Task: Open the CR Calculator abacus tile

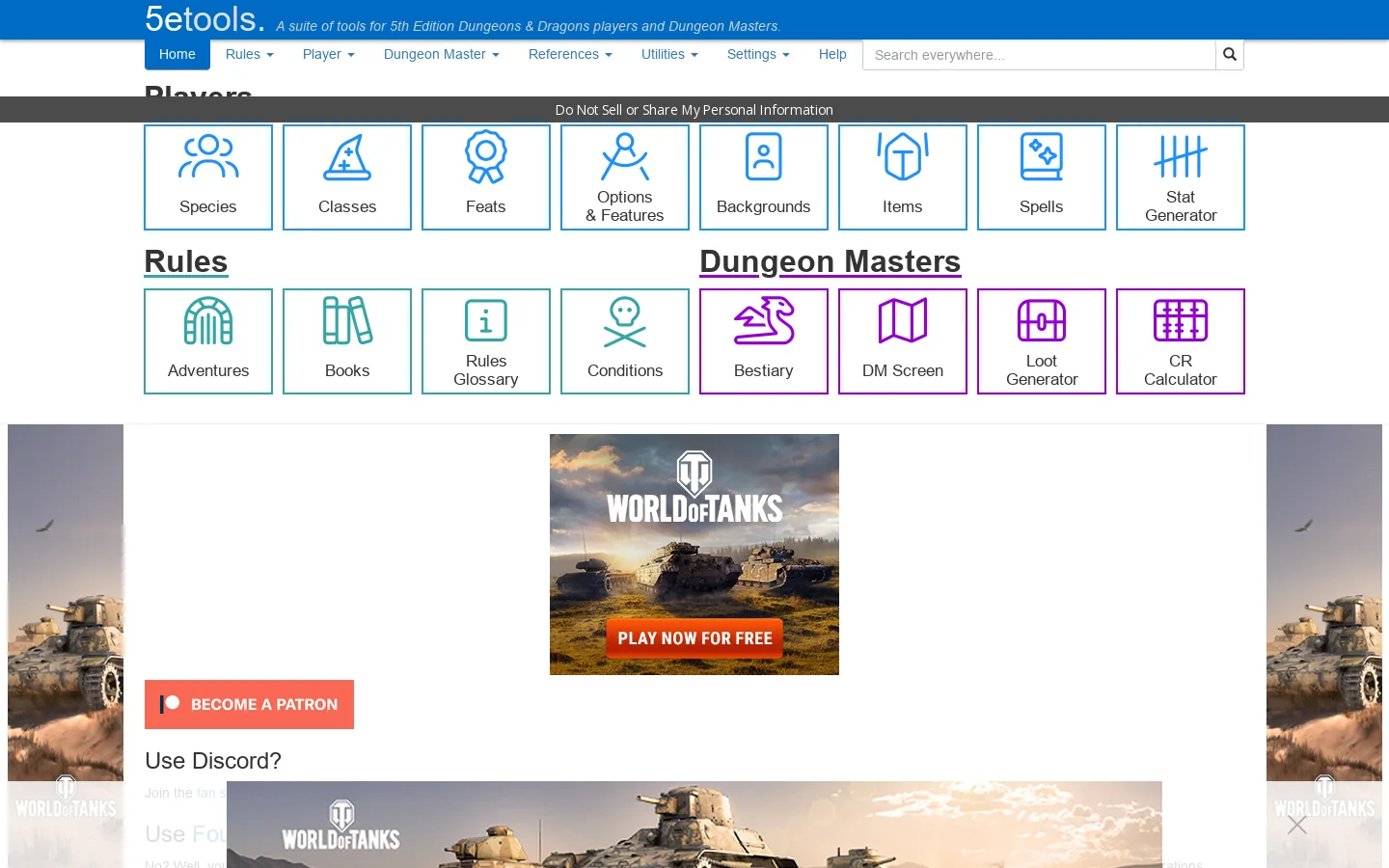Action: pos(1181,341)
